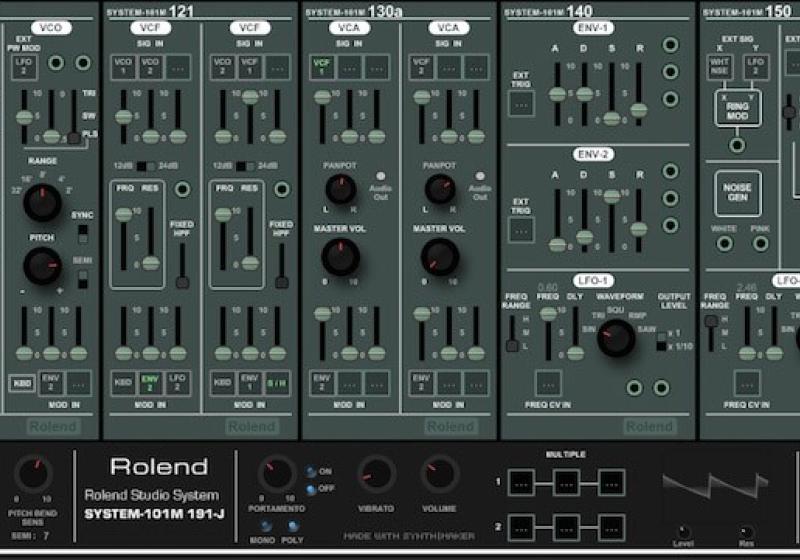Click the left VCA PANPOT knob

(340, 189)
